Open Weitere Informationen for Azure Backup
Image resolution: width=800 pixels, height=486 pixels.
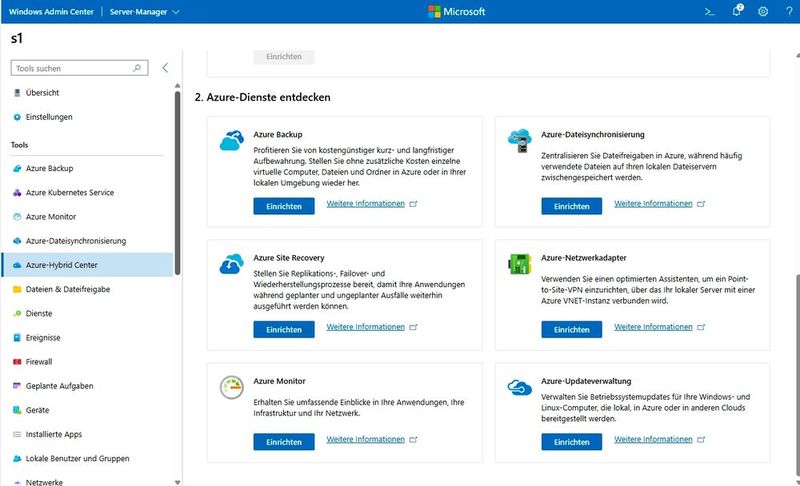pyautogui.click(x=365, y=203)
